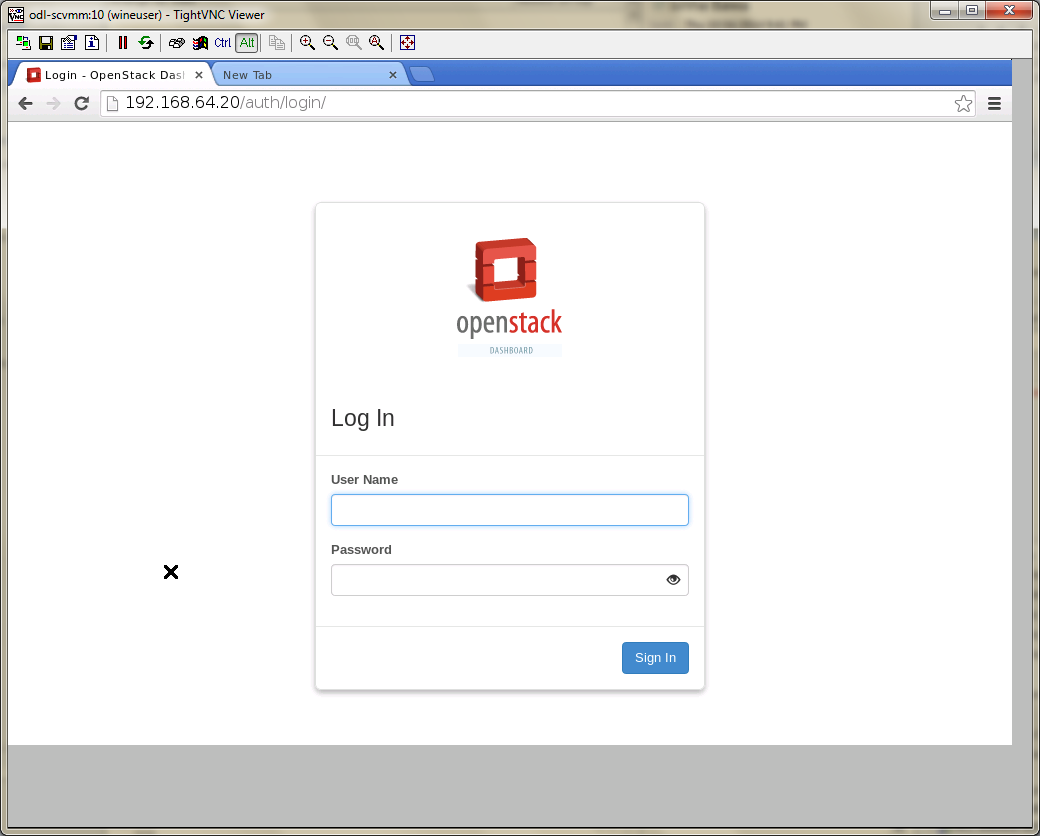Close the Login - OpenStack Dashboard tab
This screenshot has width=1040, height=836.
198,75
